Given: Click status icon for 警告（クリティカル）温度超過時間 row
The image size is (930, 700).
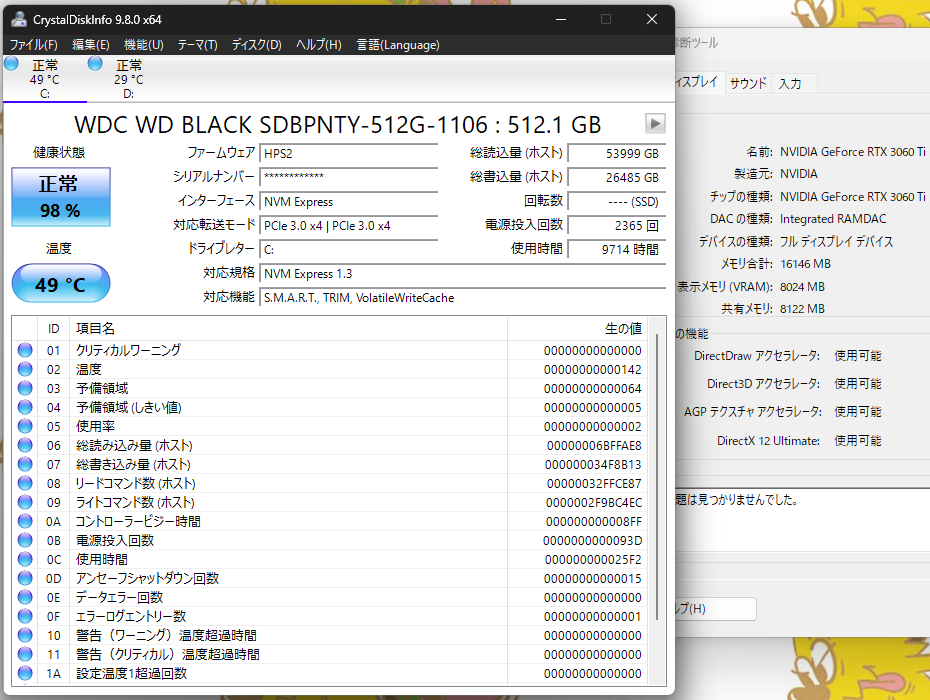Looking at the screenshot, I should [25, 654].
